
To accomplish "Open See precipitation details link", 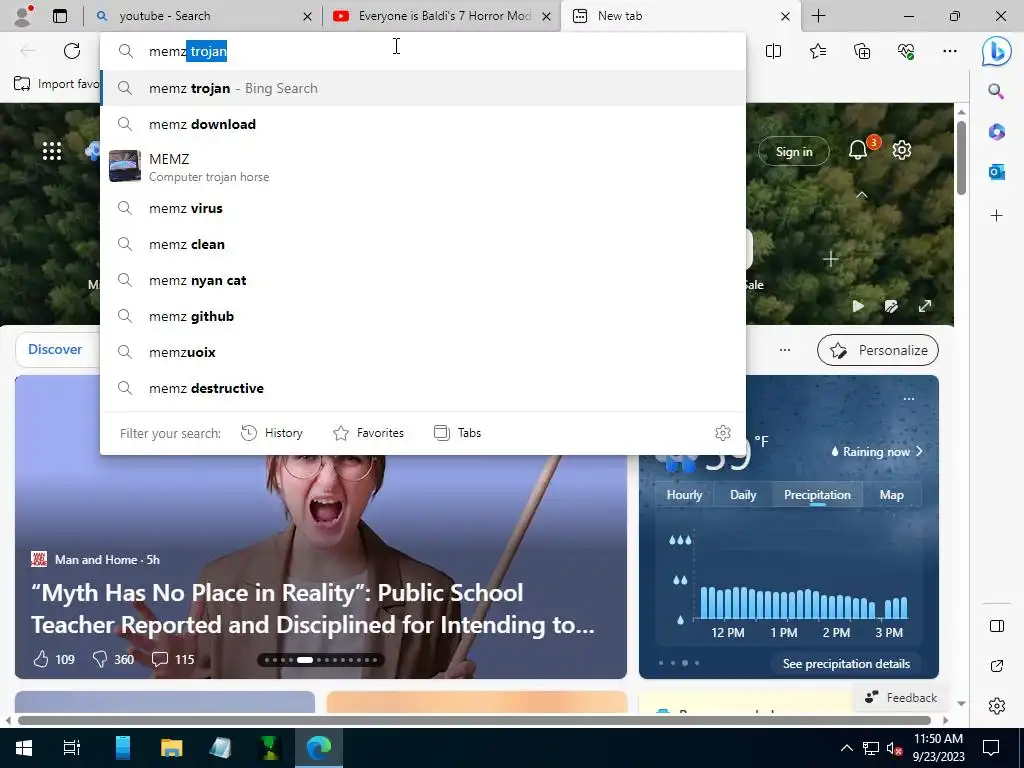I will (x=846, y=664).
